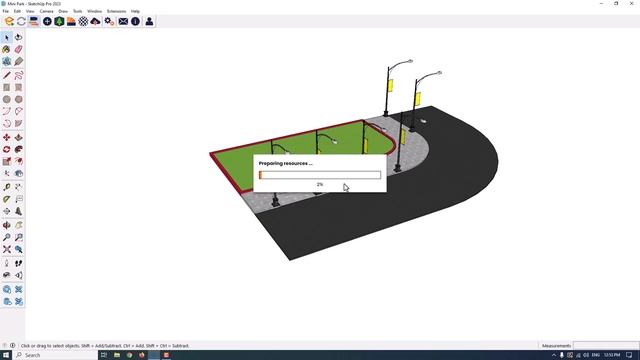Open the Window menu
The image size is (640, 360).
[95, 11]
